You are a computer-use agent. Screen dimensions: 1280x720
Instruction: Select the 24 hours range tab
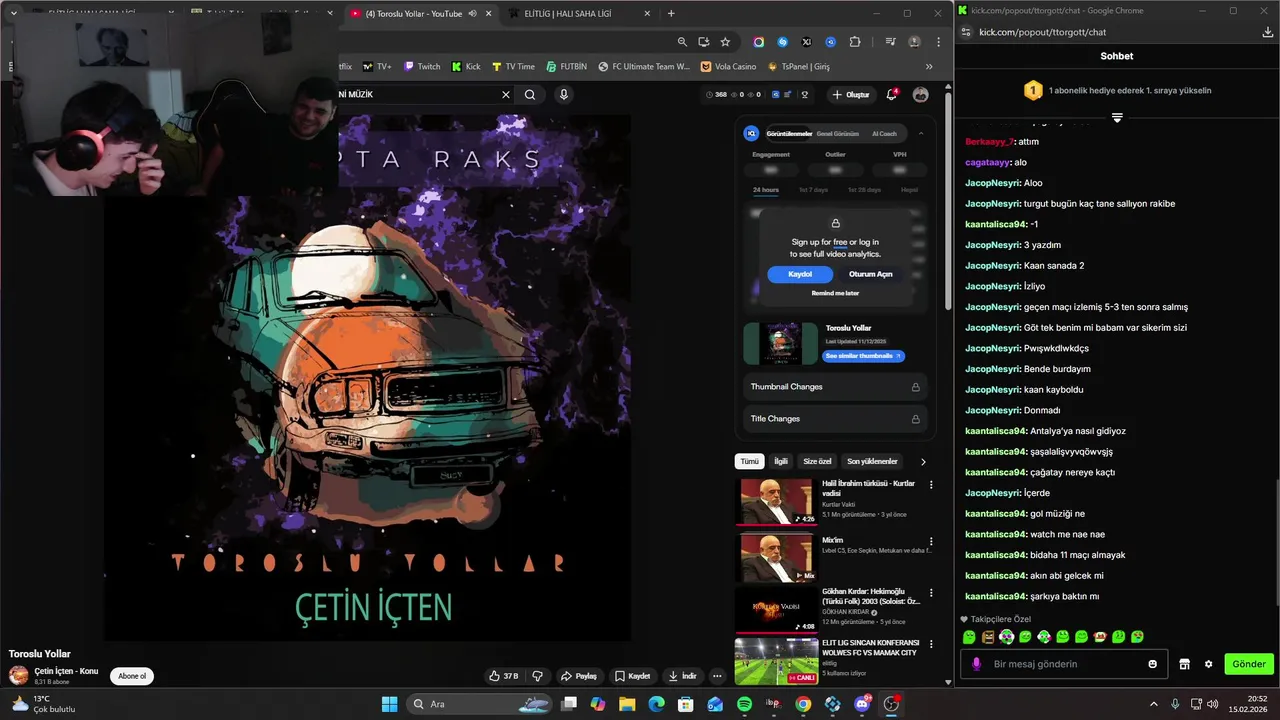[766, 190]
